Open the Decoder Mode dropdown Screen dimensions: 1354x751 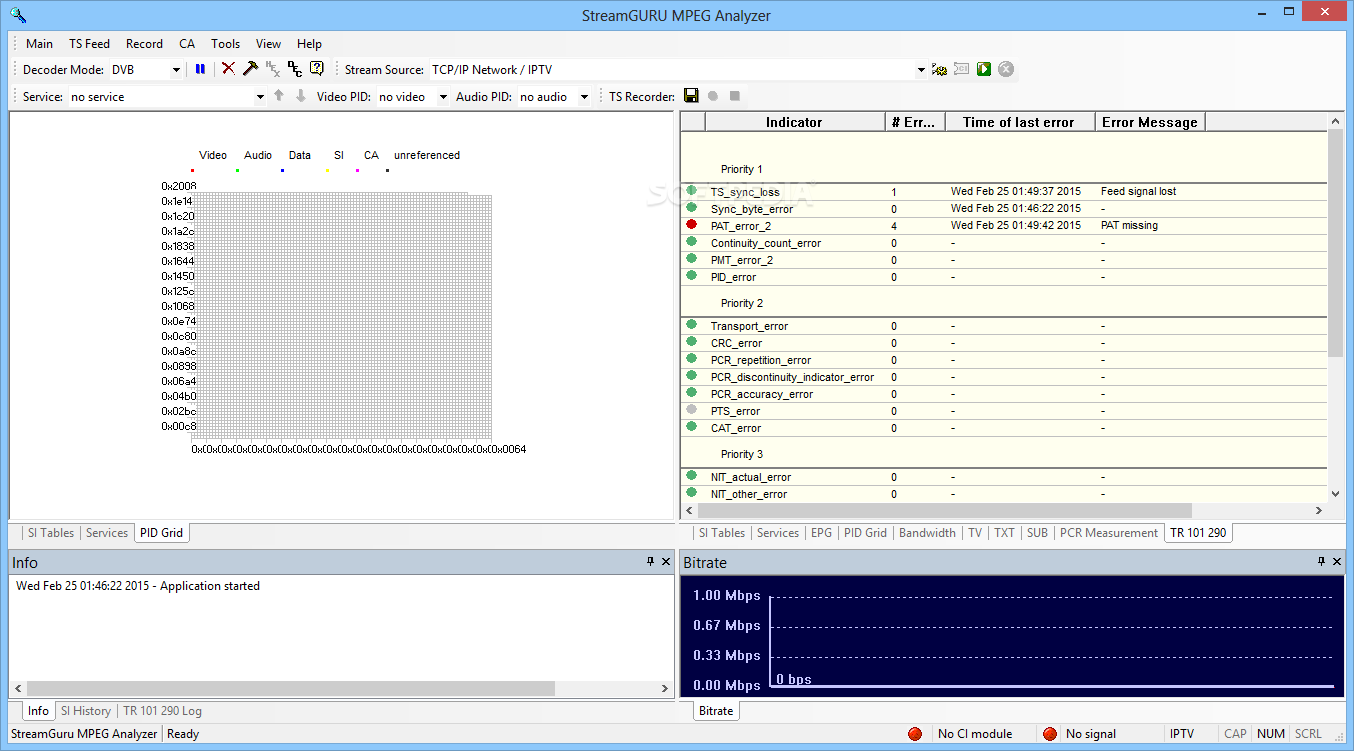pos(177,70)
